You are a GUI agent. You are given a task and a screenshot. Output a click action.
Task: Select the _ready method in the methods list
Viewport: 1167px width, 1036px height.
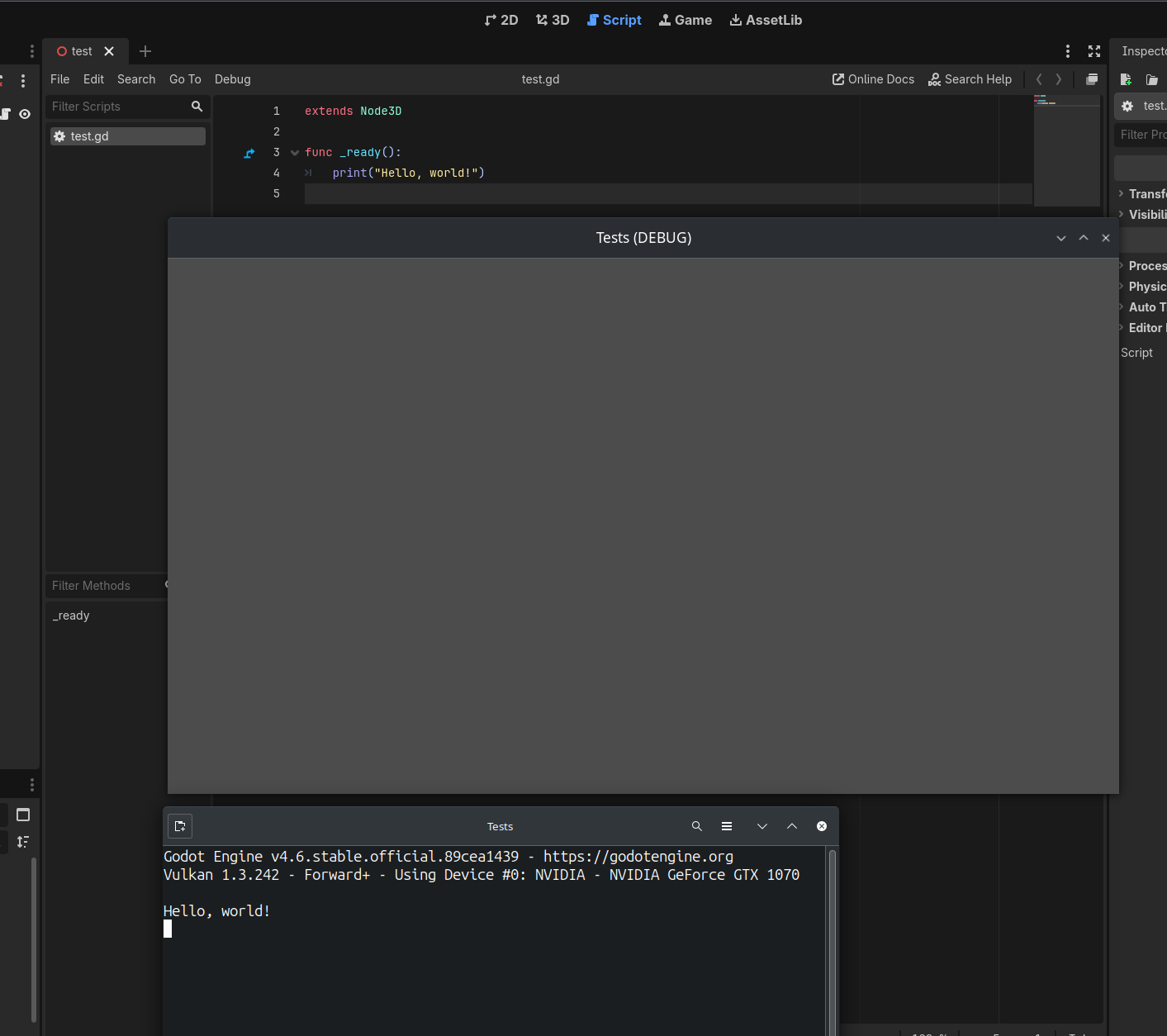(72, 615)
